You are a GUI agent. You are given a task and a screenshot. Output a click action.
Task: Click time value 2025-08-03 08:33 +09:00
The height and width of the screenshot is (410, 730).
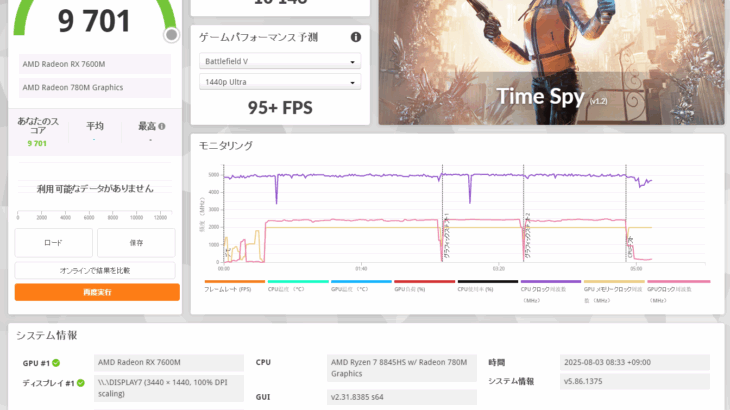tap(635, 363)
